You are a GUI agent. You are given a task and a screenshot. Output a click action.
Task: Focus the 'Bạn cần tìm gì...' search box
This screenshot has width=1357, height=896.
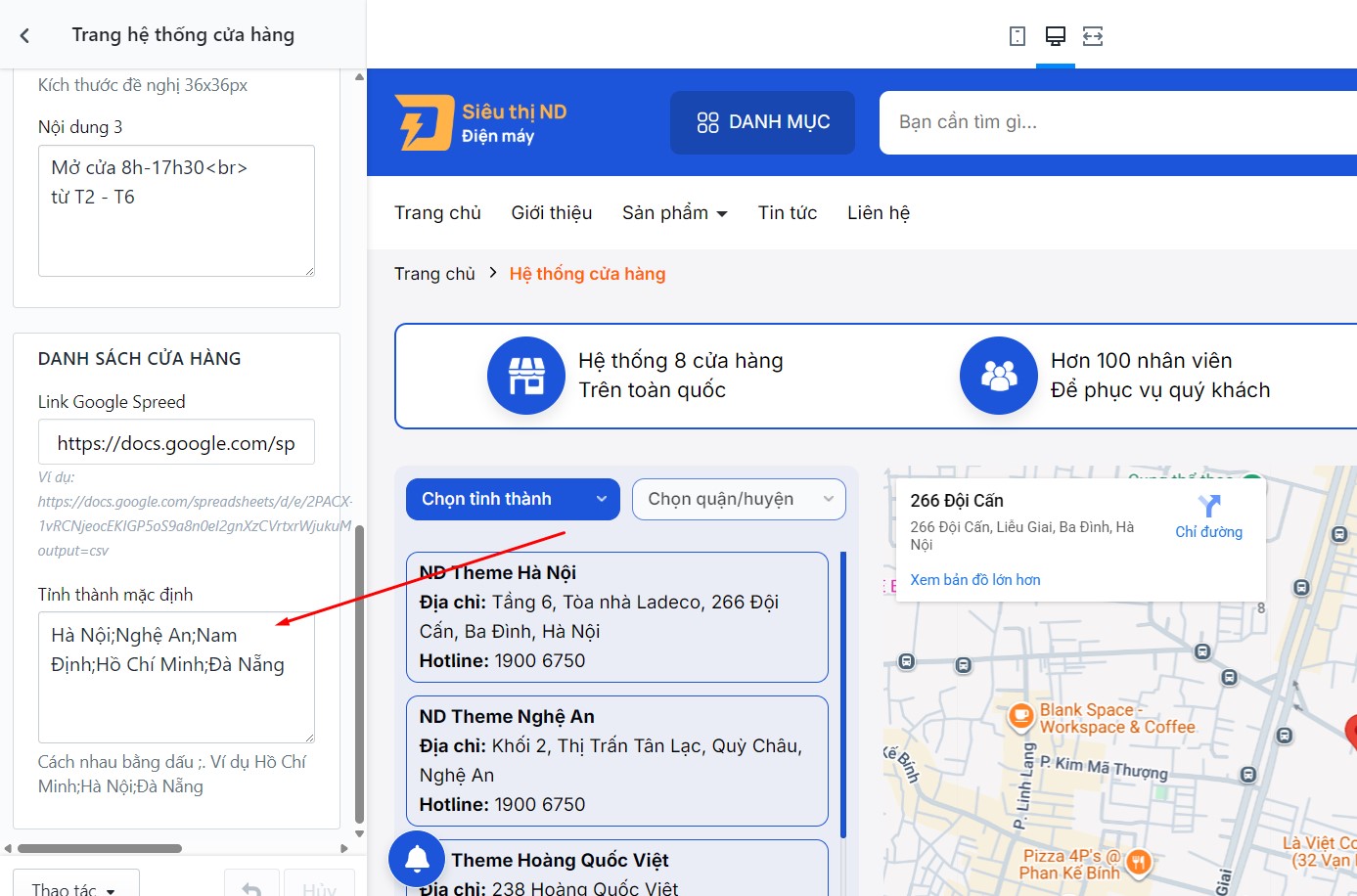(1118, 122)
